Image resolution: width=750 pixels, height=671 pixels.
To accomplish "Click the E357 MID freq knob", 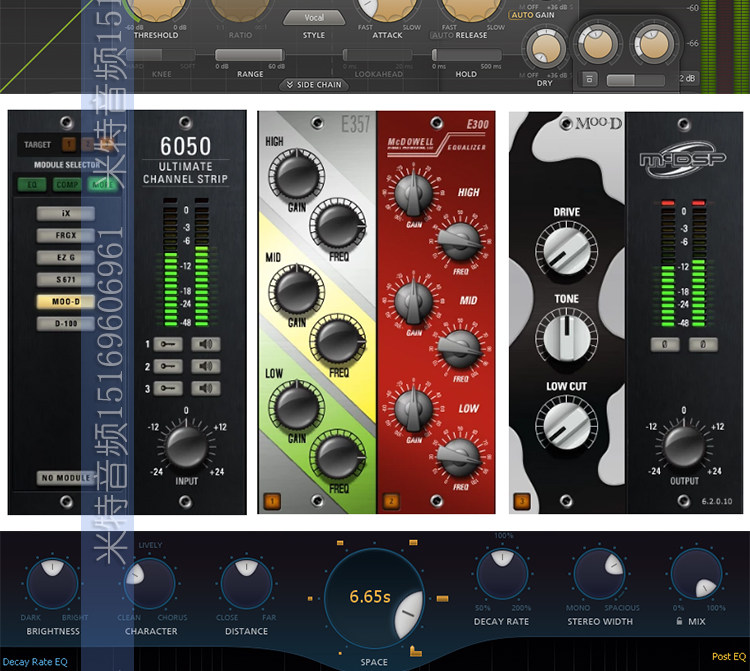I will coord(338,341).
